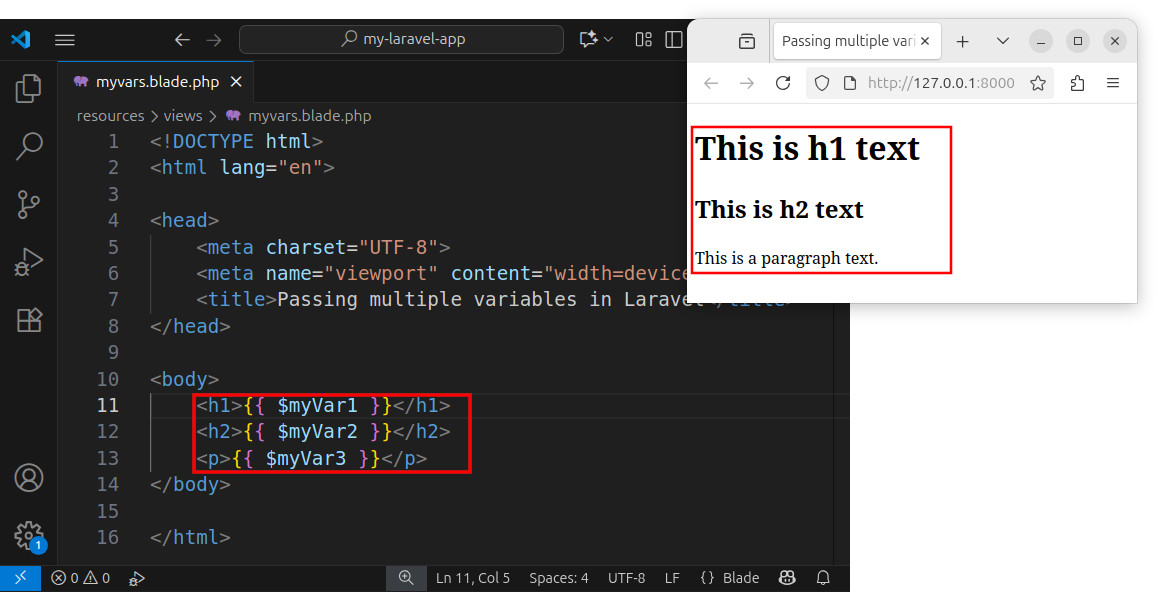This screenshot has width=1159, height=592.
Task: Open the VS Code hamburger menu
Action: [65, 40]
